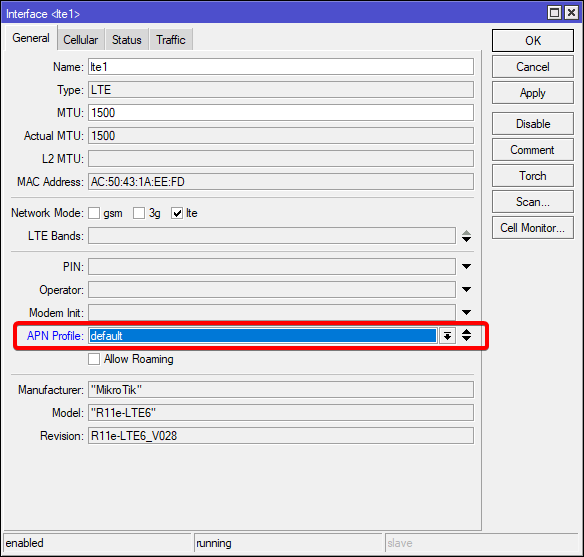Click the Operator input field
Viewport: 584px width, 557px height.
click(272, 290)
